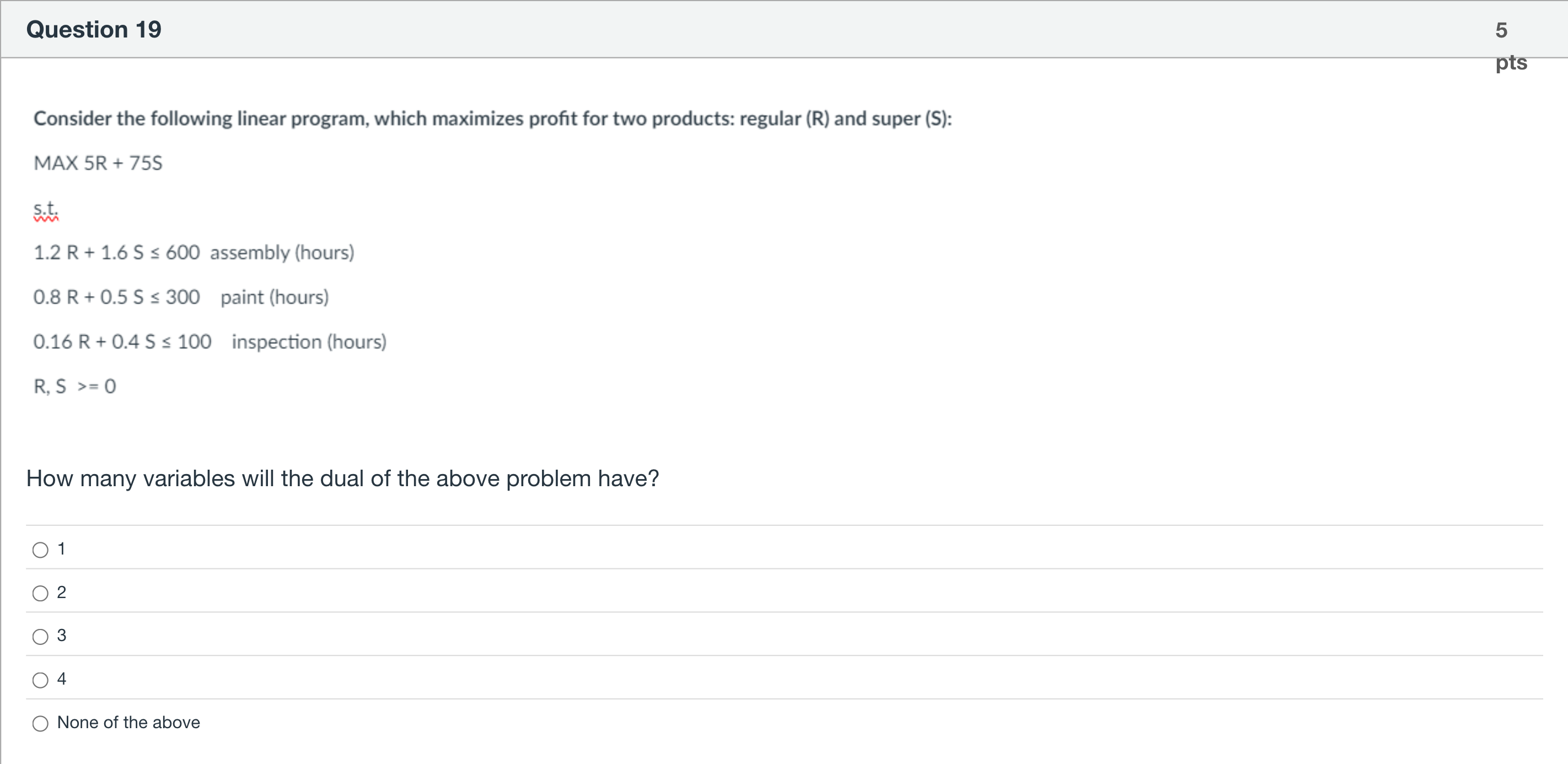
Task: Click the objective line MAX 5R + 75S
Action: coord(98,163)
